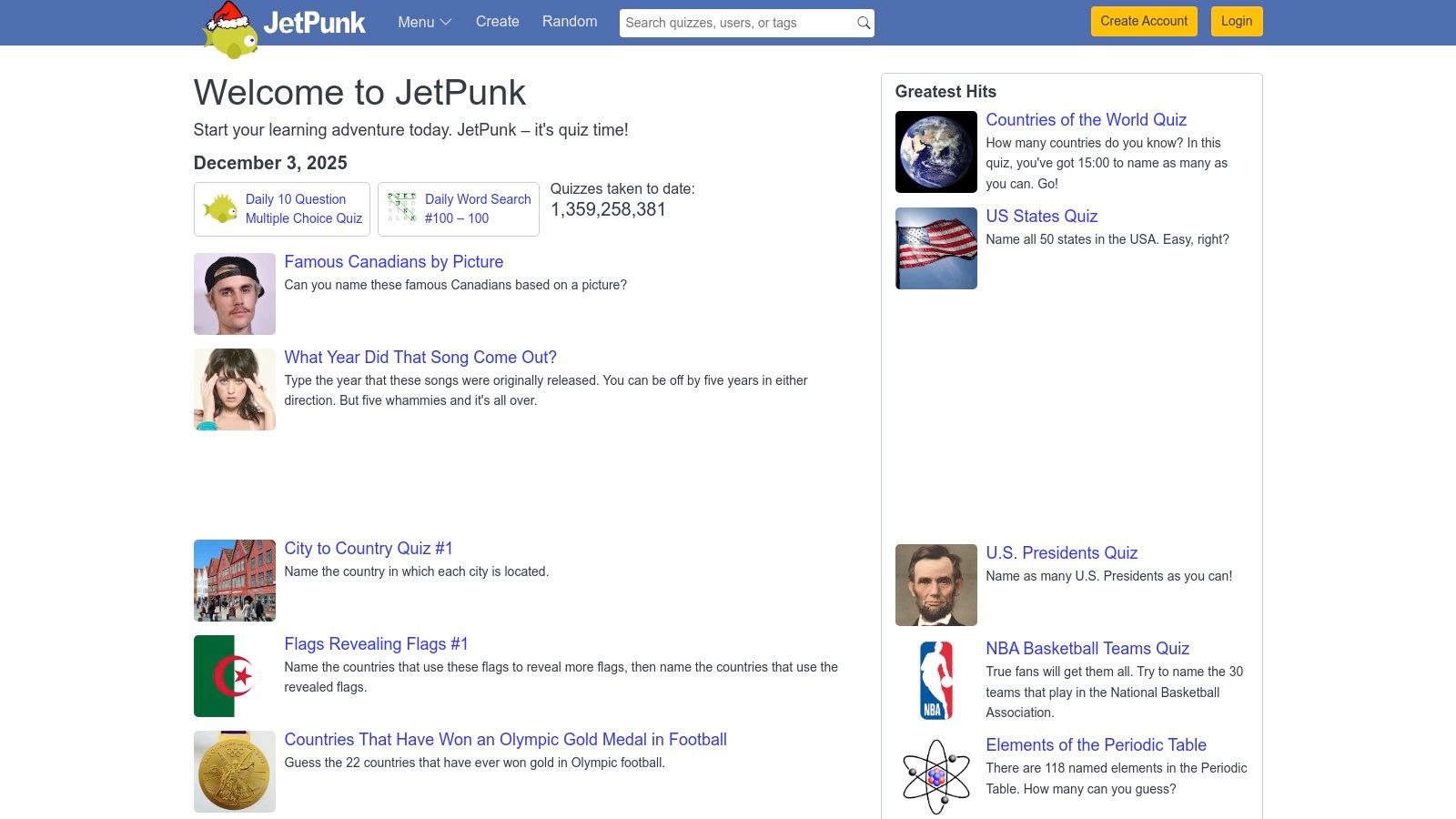Click the Login button
This screenshot has height=819, width=1456.
(x=1236, y=21)
